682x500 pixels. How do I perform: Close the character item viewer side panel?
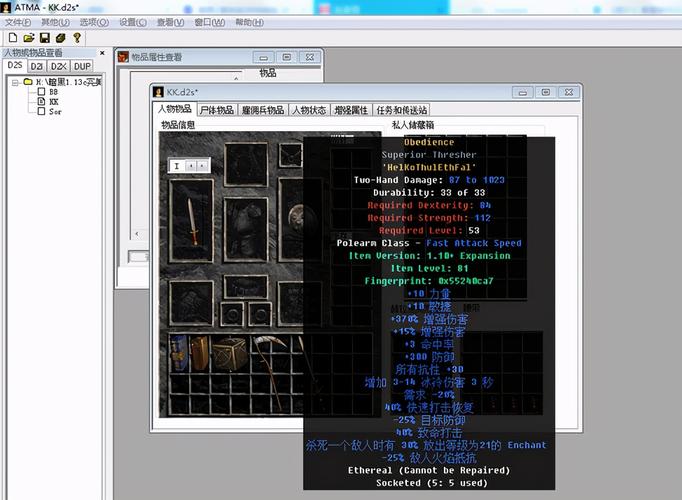tap(100, 52)
